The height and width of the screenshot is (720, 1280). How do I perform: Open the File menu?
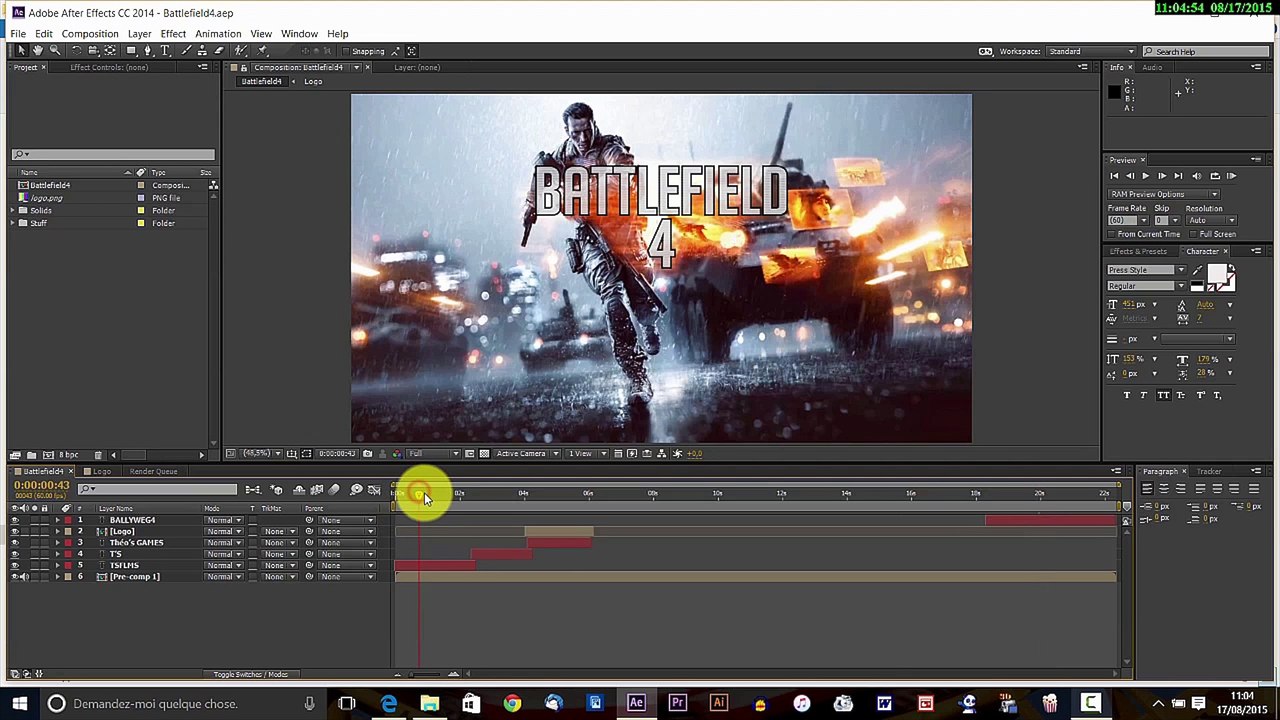coord(18,34)
